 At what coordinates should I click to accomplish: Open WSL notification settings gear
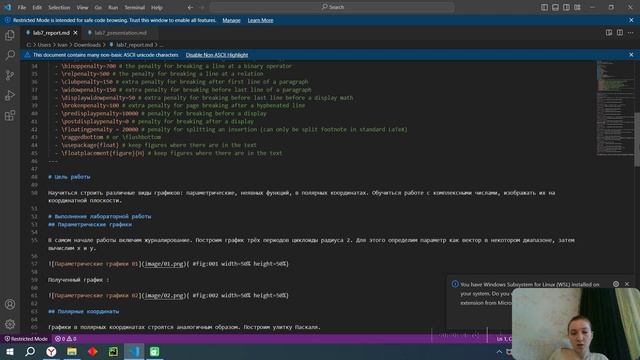(616, 284)
